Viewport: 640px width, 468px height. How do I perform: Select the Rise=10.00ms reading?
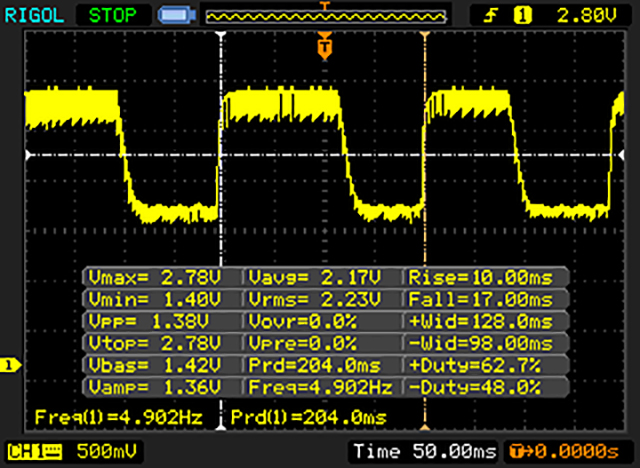tap(480, 278)
